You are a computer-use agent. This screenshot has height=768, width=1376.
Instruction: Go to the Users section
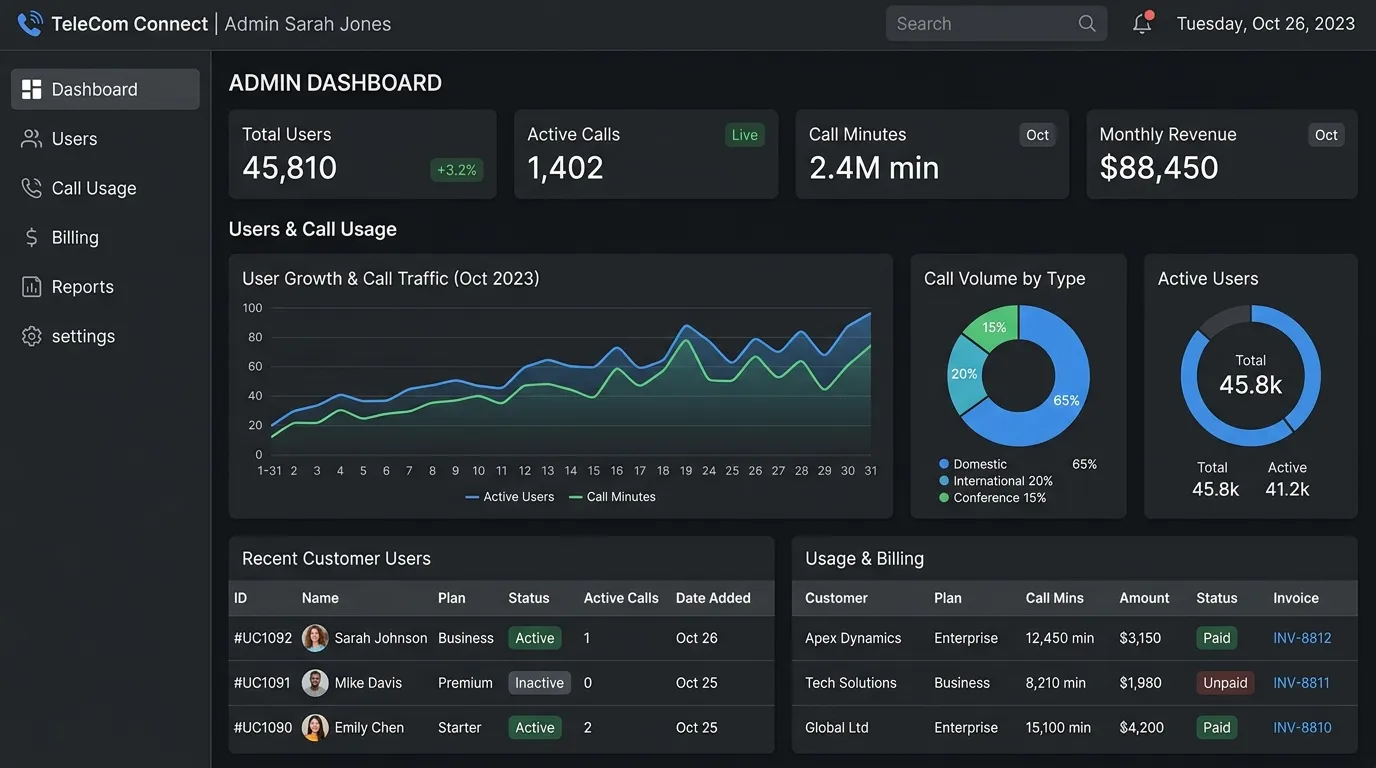click(105, 139)
